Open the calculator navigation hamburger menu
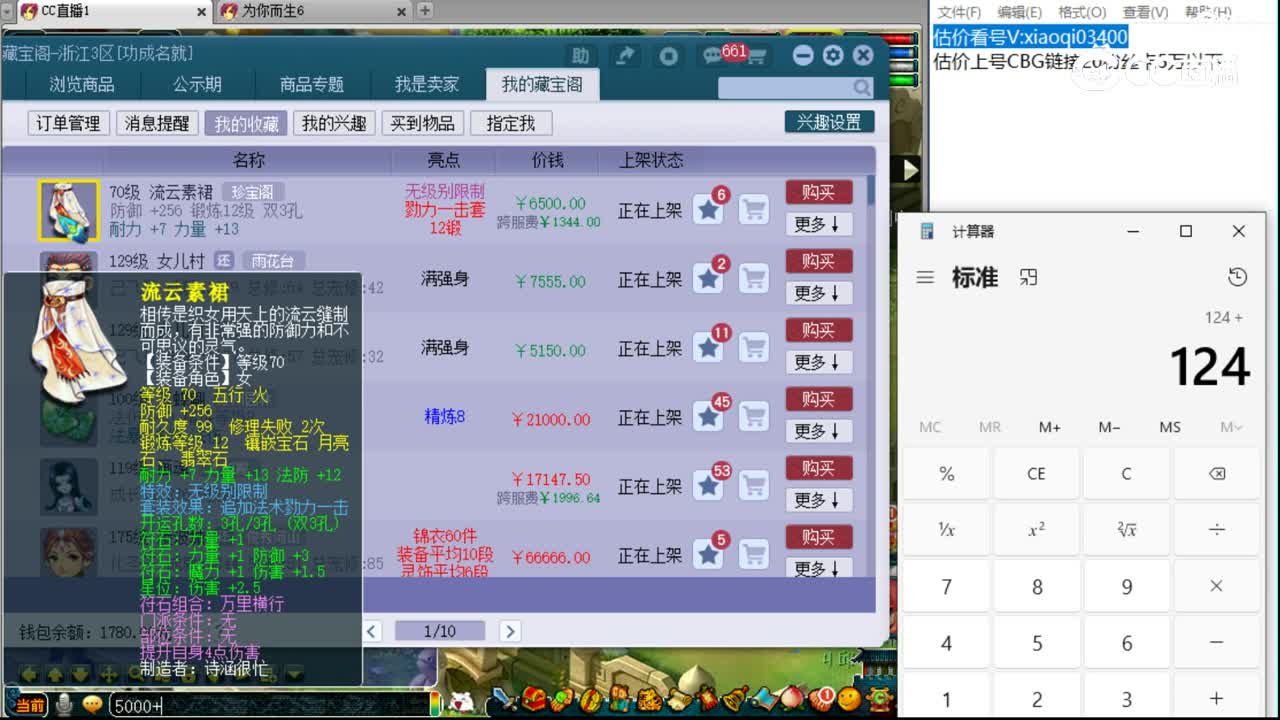The height and width of the screenshot is (720, 1280). point(925,278)
